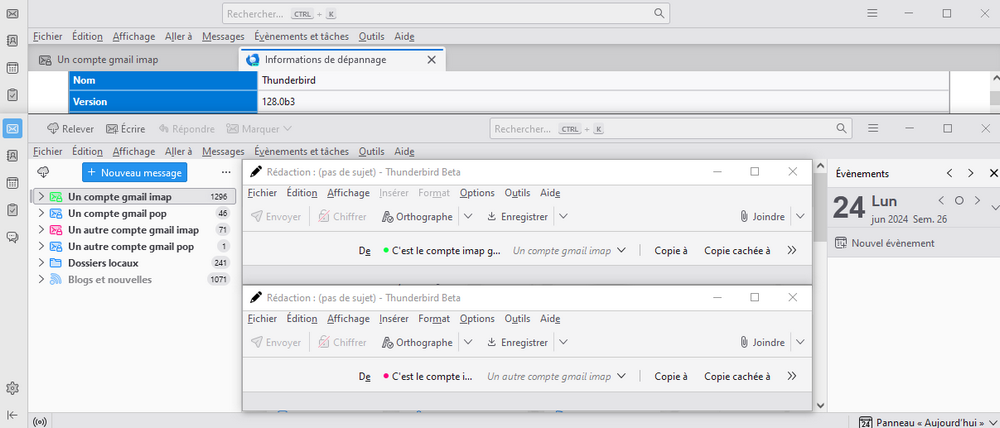The width and height of the screenshot is (1000, 428).
Task: Select the Mail space icon highlighted in sidebar
Action: click(12, 129)
